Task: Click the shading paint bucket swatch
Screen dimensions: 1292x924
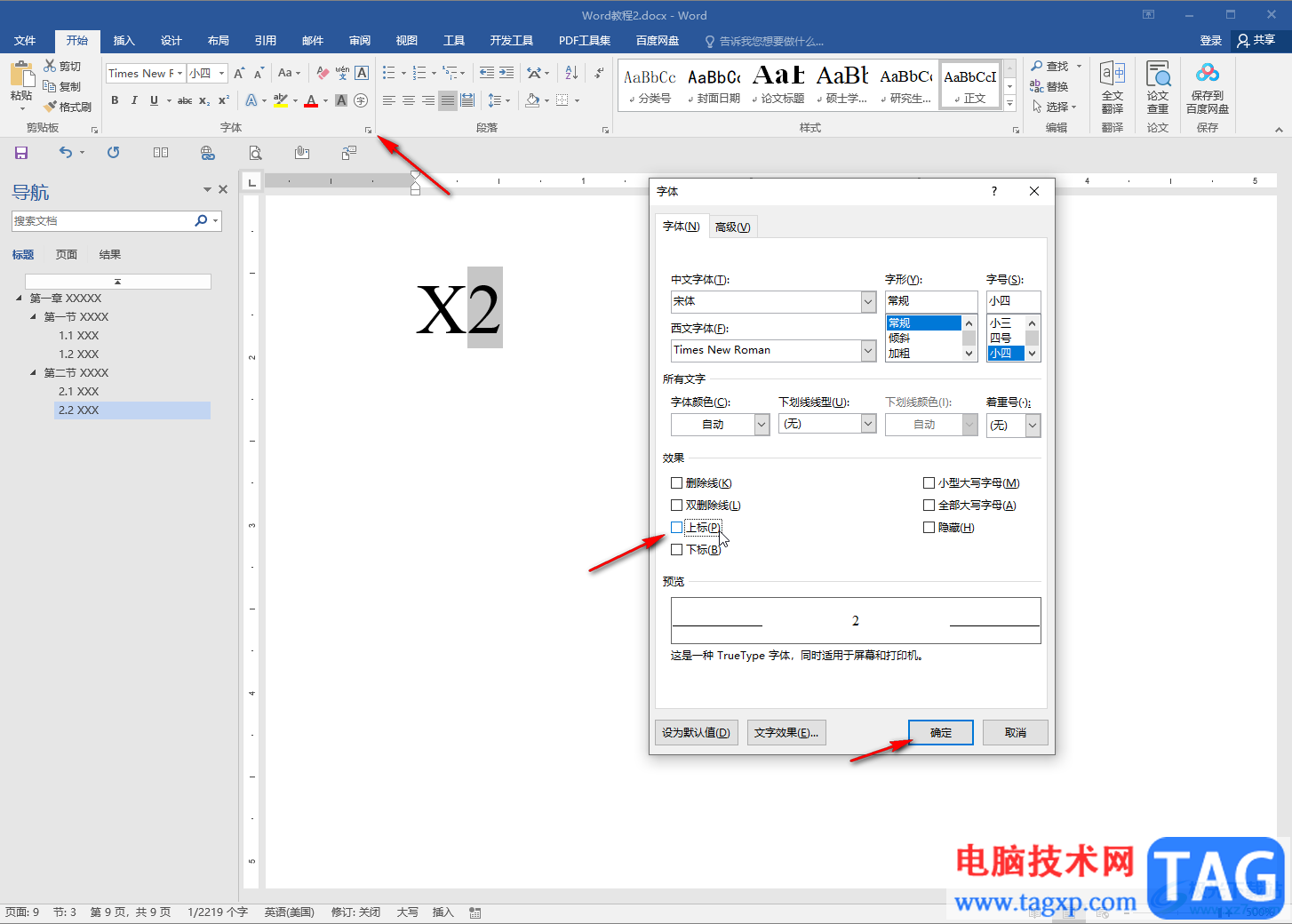Action: pyautogui.click(x=531, y=100)
